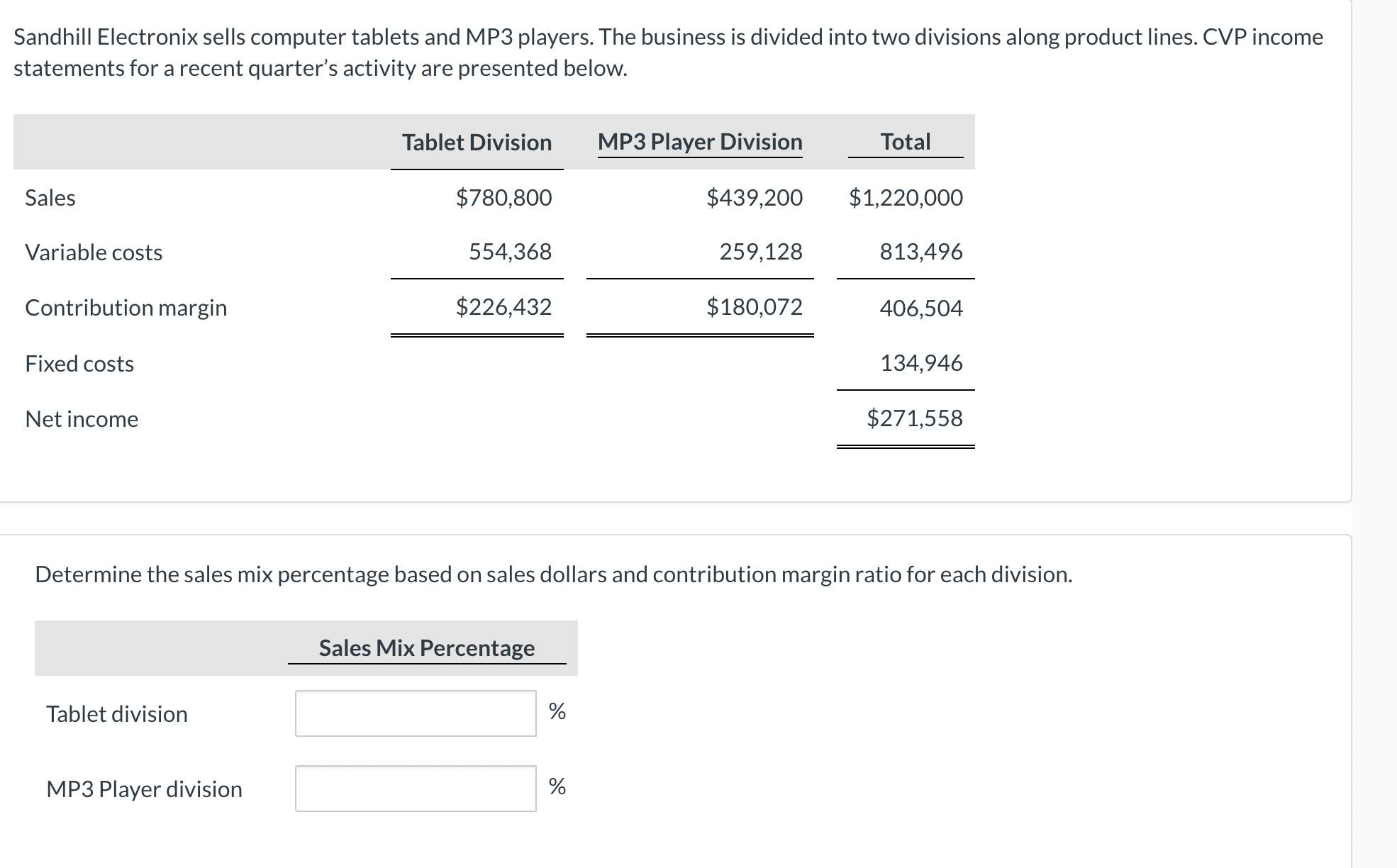Screen dimensions: 1397x868
Task: Click the net income value $271,558
Action: 915,418
